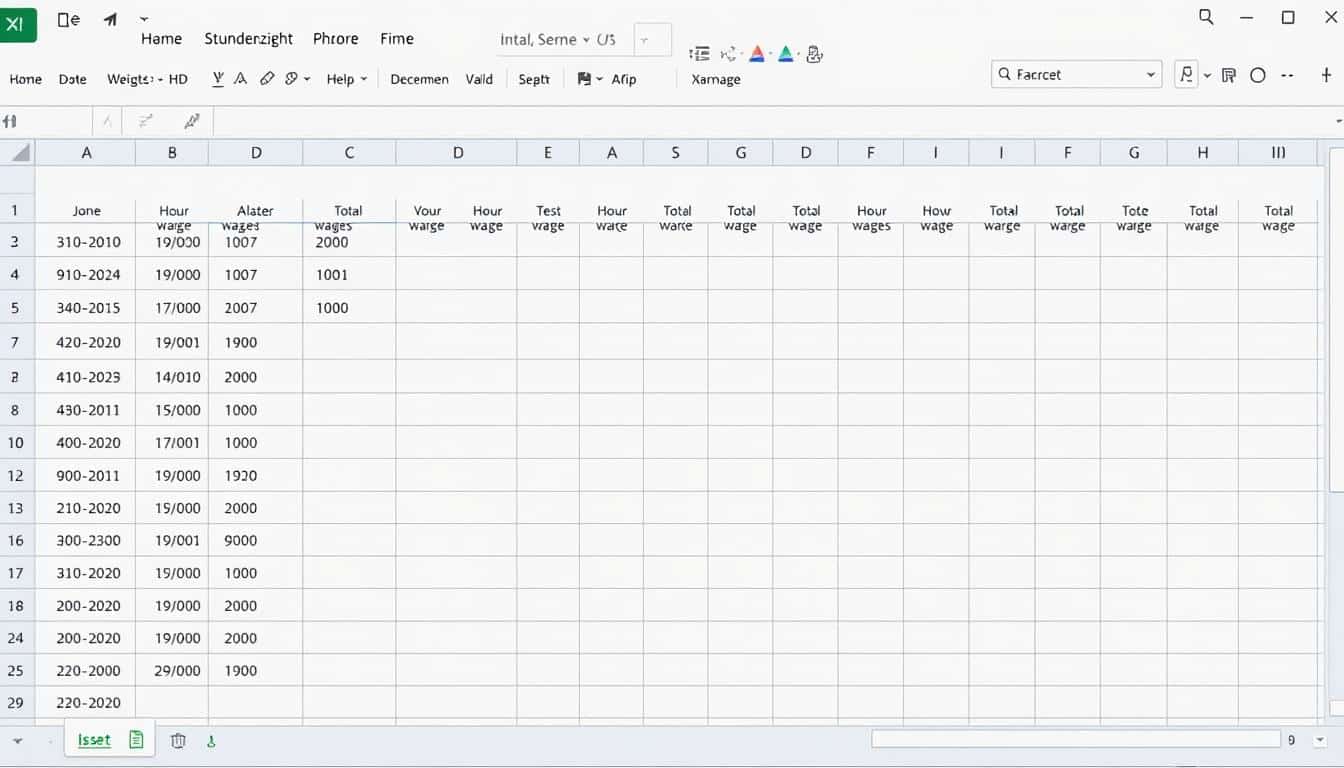The height and width of the screenshot is (768, 1344).
Task: Click the circle icon in the right toolbar
Action: 1258,75
